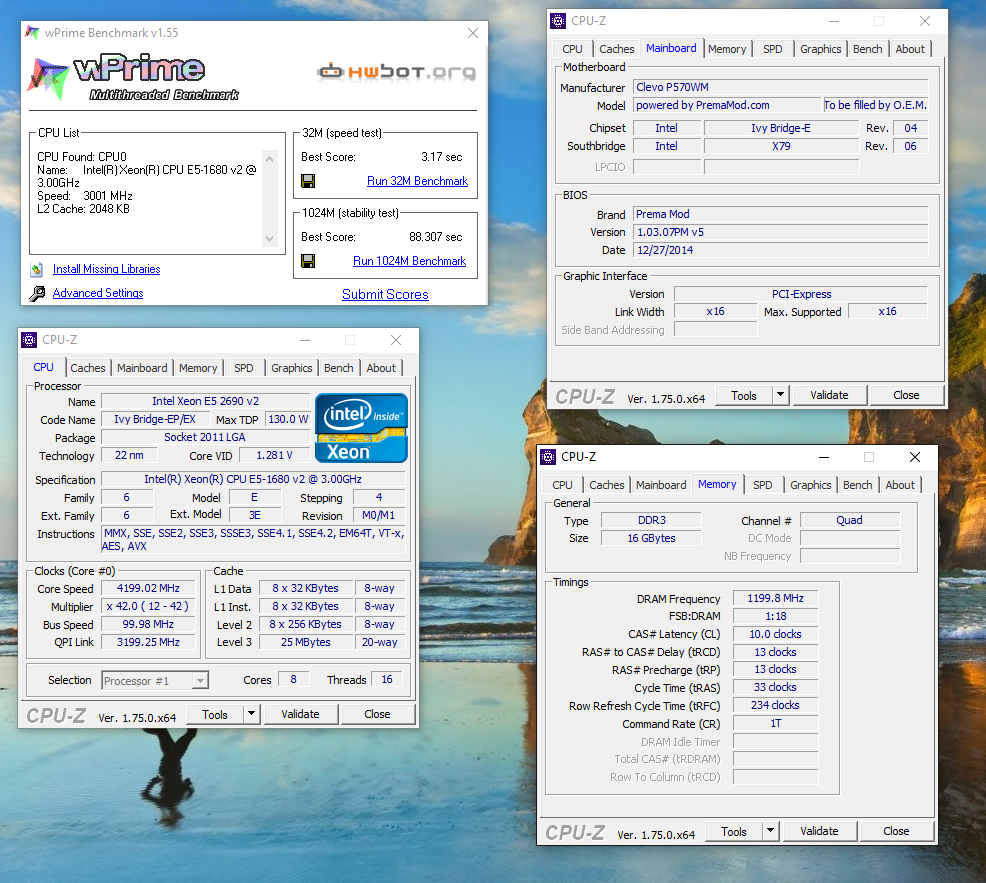The image size is (986, 883).
Task: Open Tools dropdown arrow in Mainboard window
Action: [780, 395]
